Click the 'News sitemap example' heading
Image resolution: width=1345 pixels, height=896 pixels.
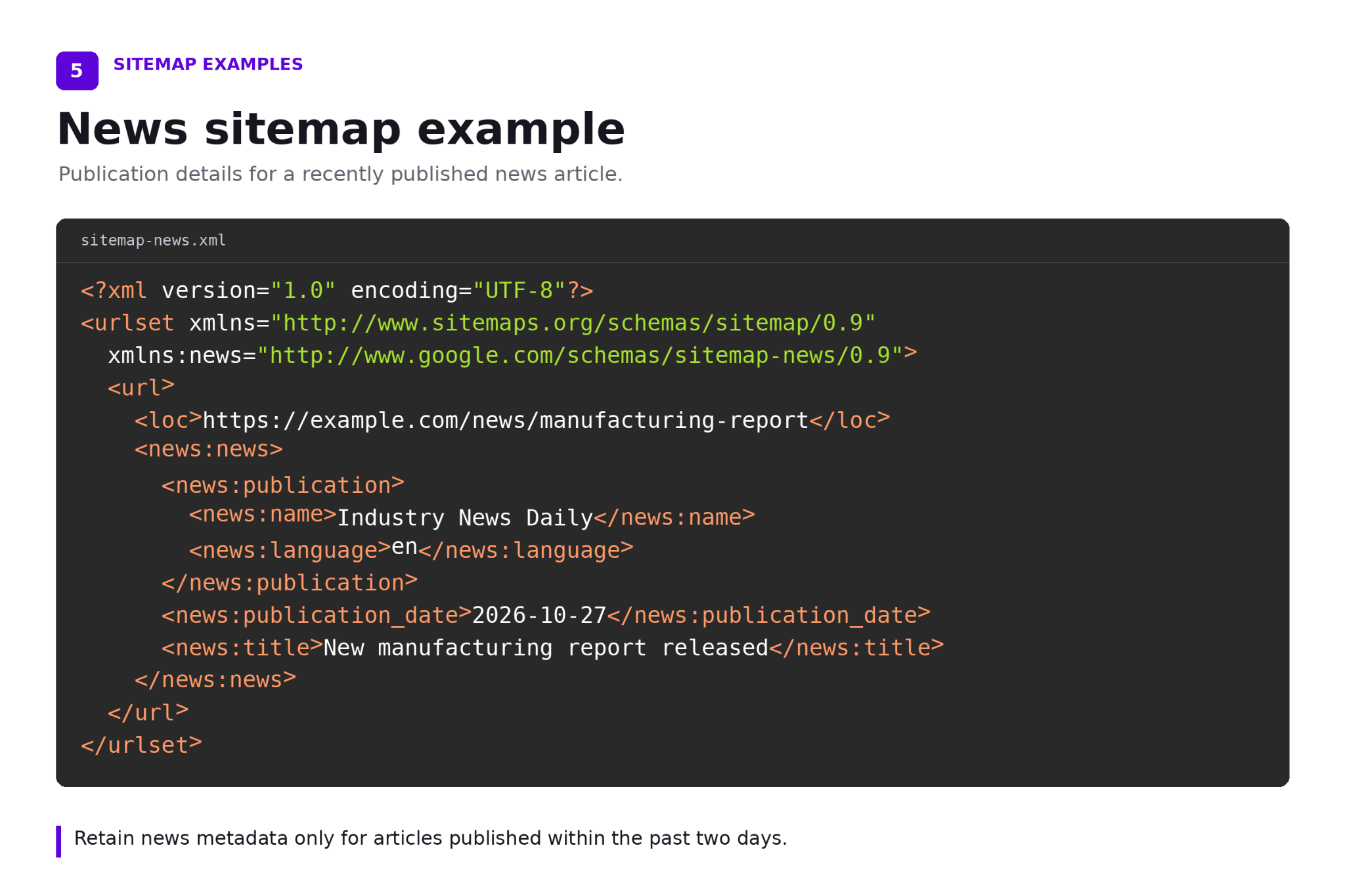pyautogui.click(x=341, y=129)
